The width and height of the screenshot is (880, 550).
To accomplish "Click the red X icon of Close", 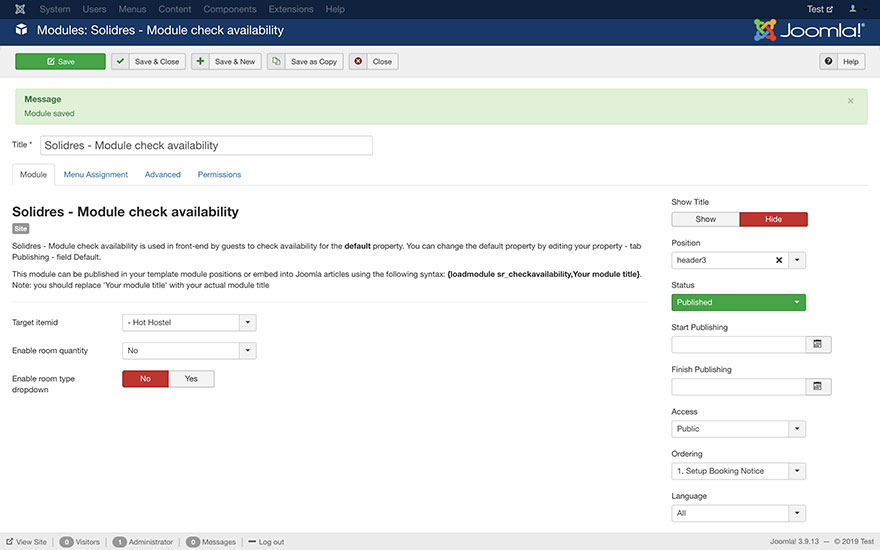I will pos(358,61).
